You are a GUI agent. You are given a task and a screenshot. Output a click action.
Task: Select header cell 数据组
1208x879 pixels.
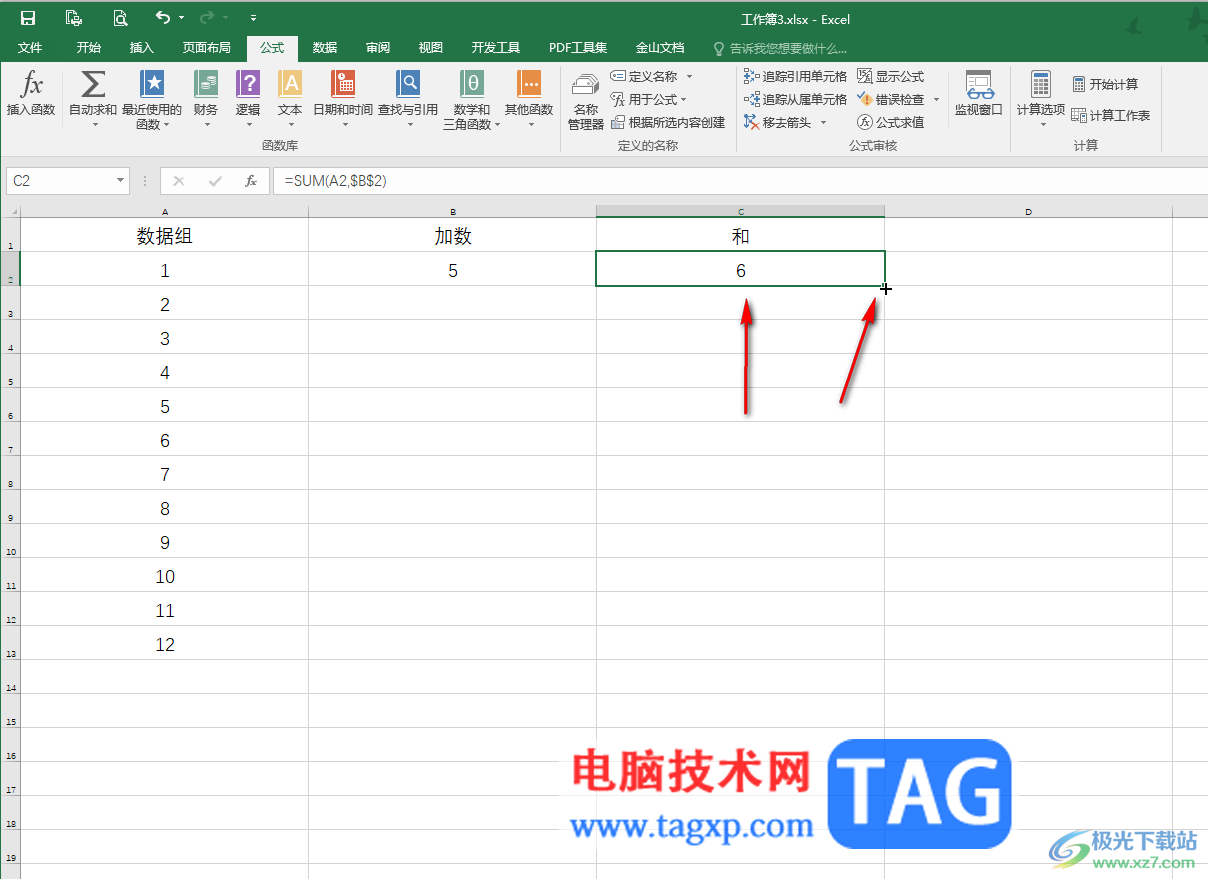click(x=164, y=236)
